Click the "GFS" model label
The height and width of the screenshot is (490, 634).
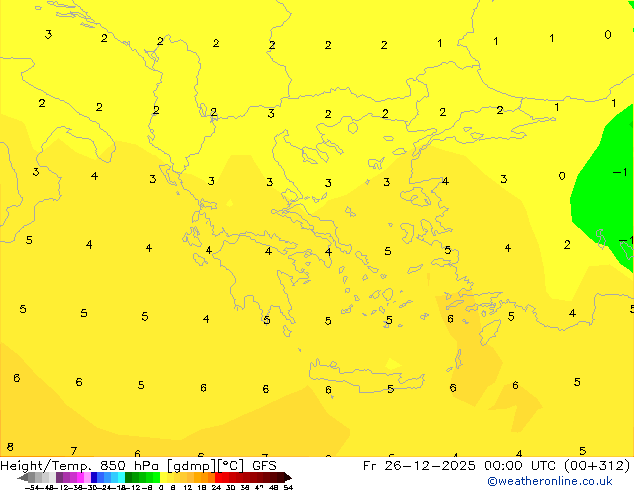click(264, 466)
